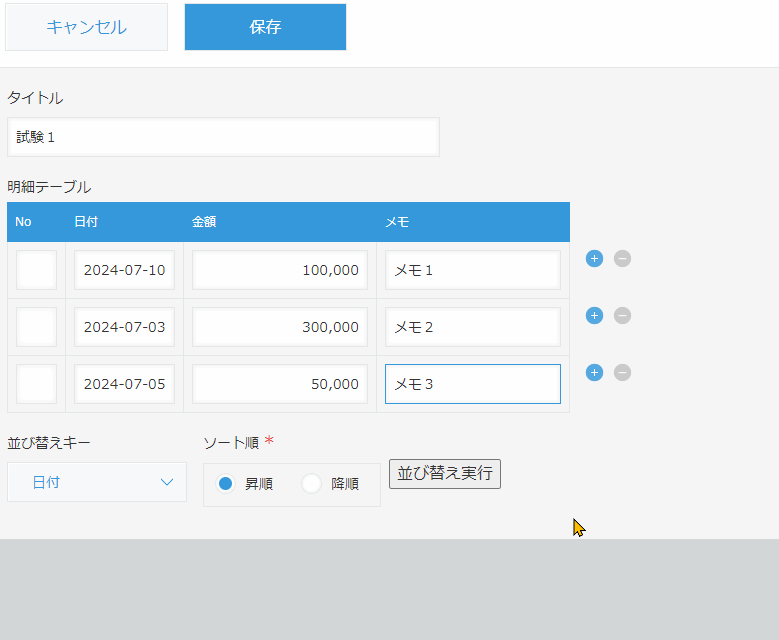Add a row after the メモ3 row

click(x=594, y=373)
